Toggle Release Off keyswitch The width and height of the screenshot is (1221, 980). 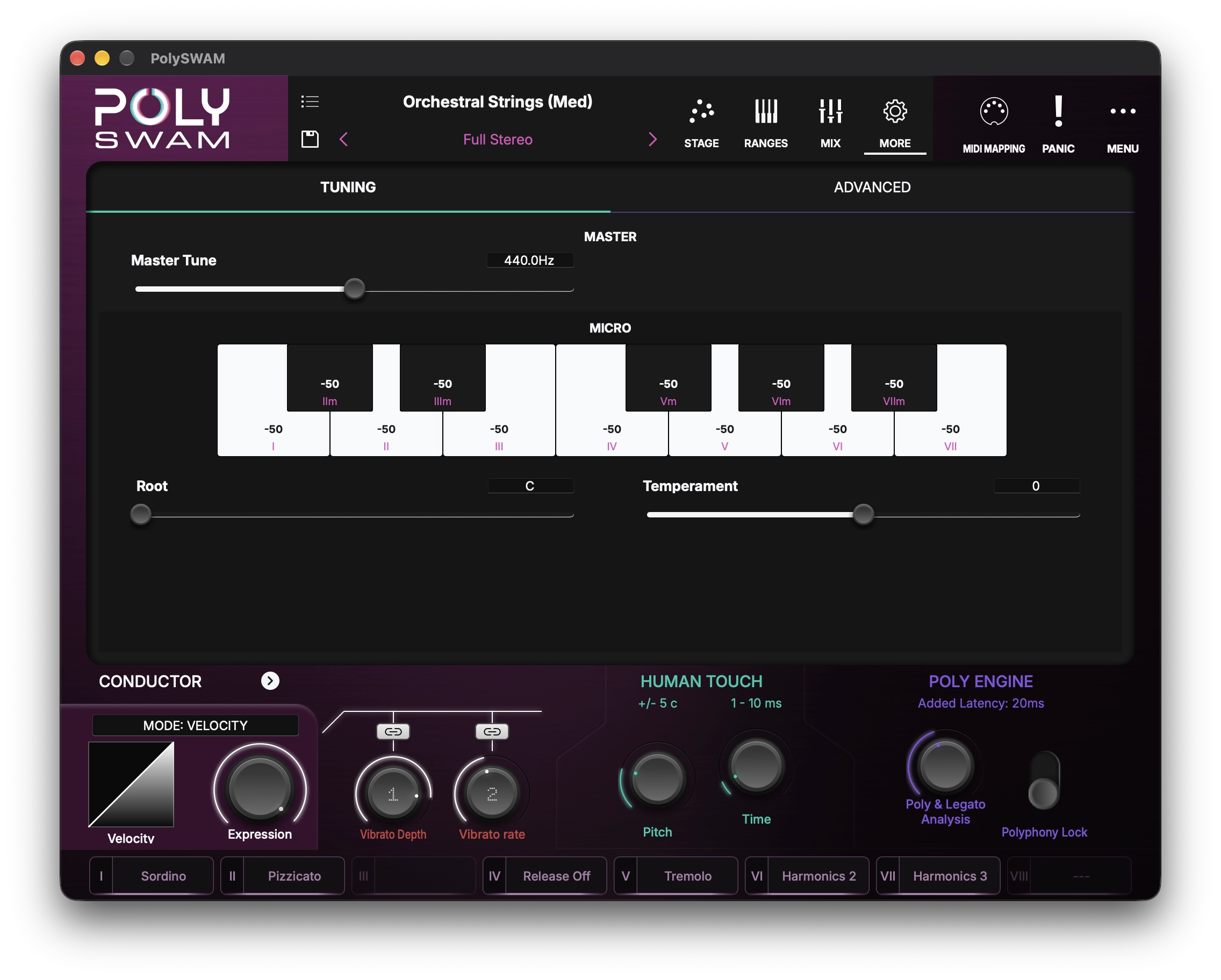544,875
